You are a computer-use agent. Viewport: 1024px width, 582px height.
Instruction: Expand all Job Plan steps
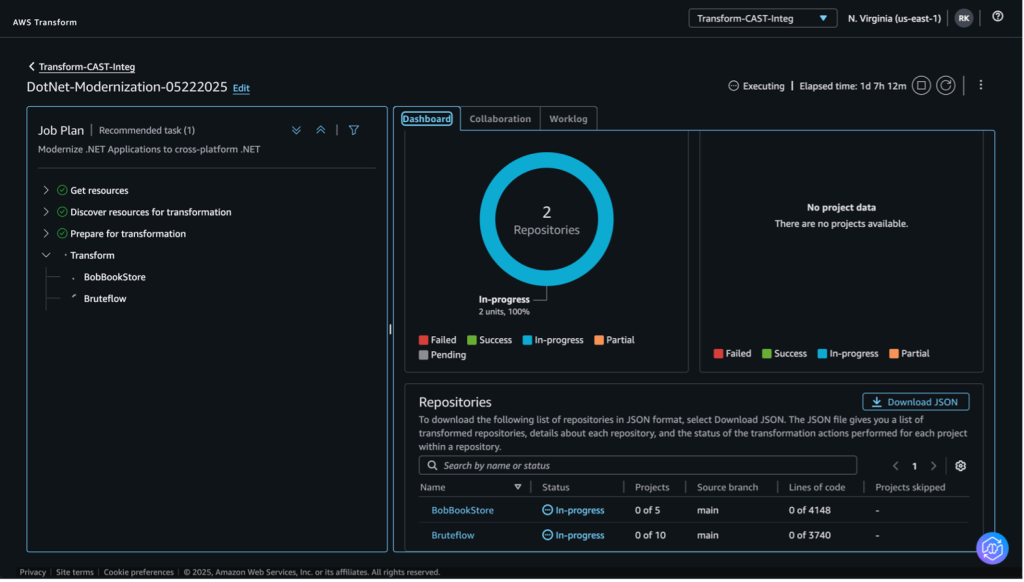pos(295,129)
